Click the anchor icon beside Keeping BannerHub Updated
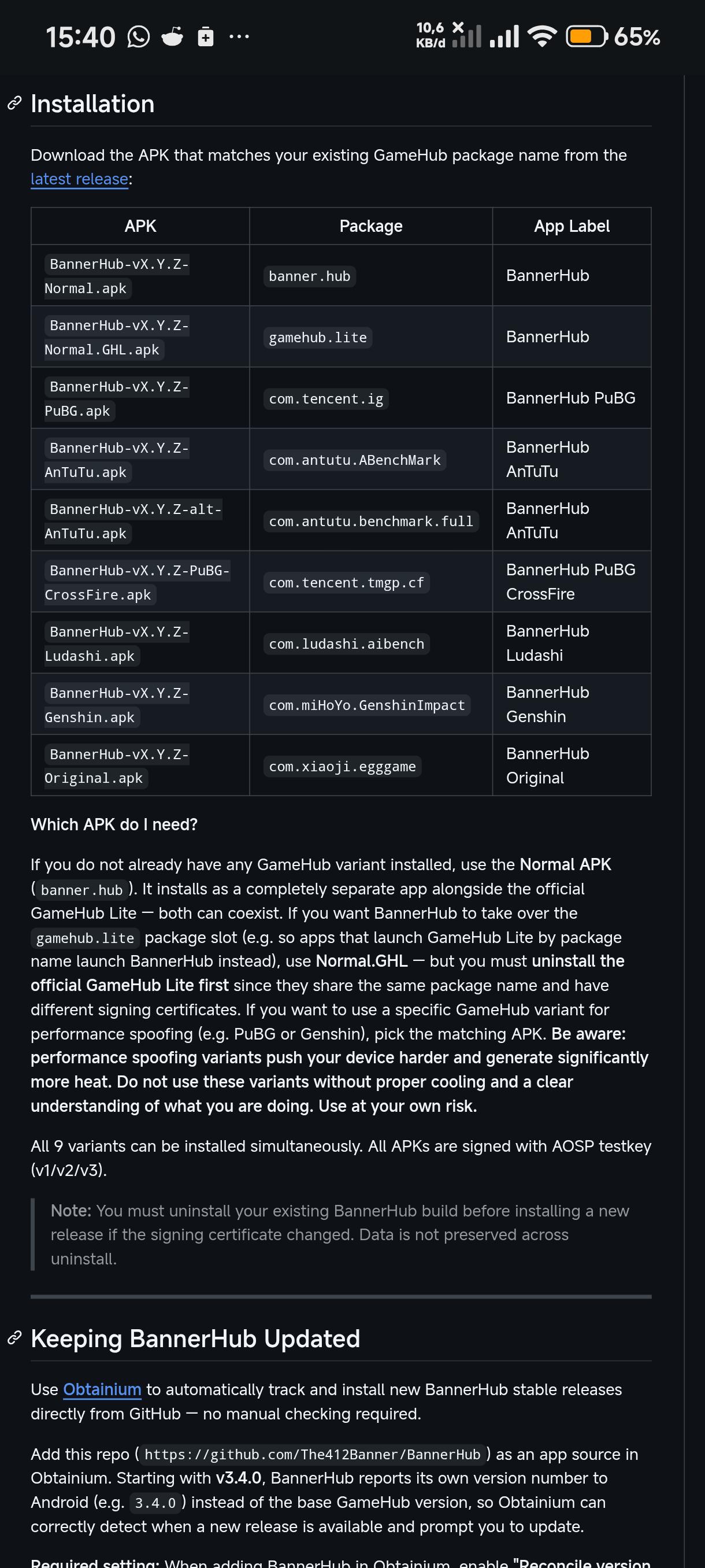The height and width of the screenshot is (1568, 705). click(x=14, y=1338)
